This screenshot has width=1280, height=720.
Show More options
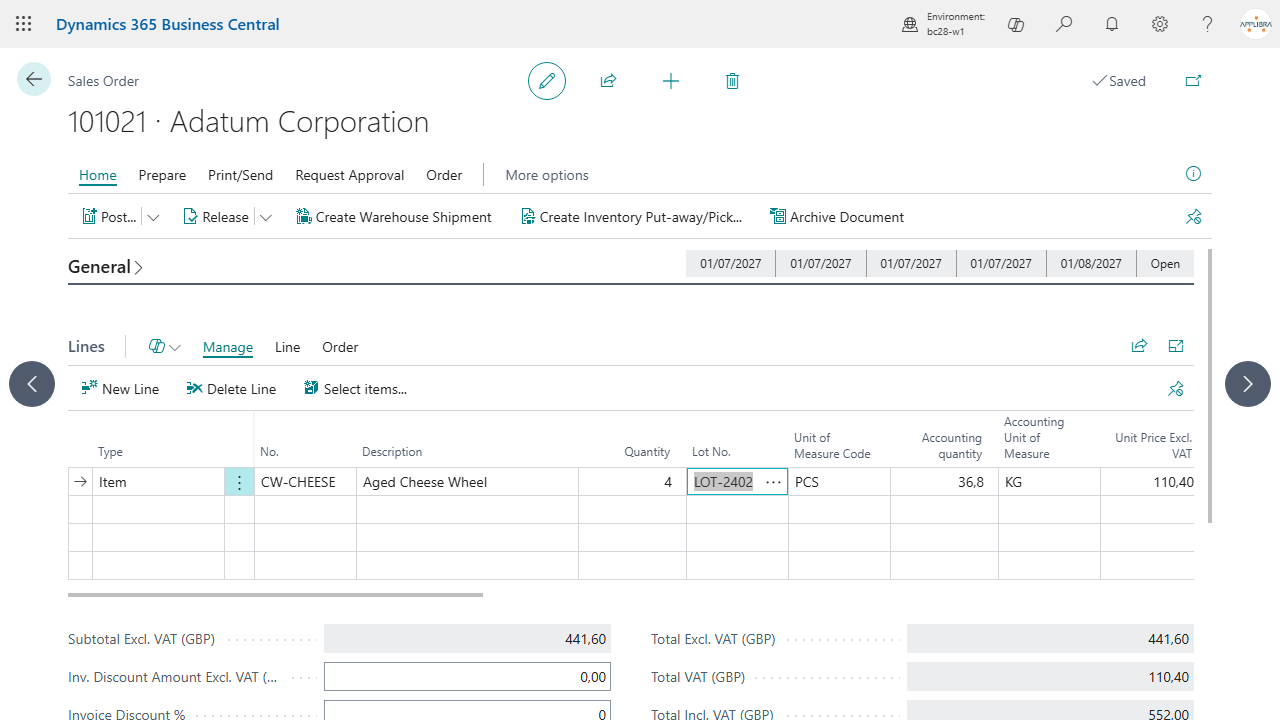pyautogui.click(x=547, y=175)
